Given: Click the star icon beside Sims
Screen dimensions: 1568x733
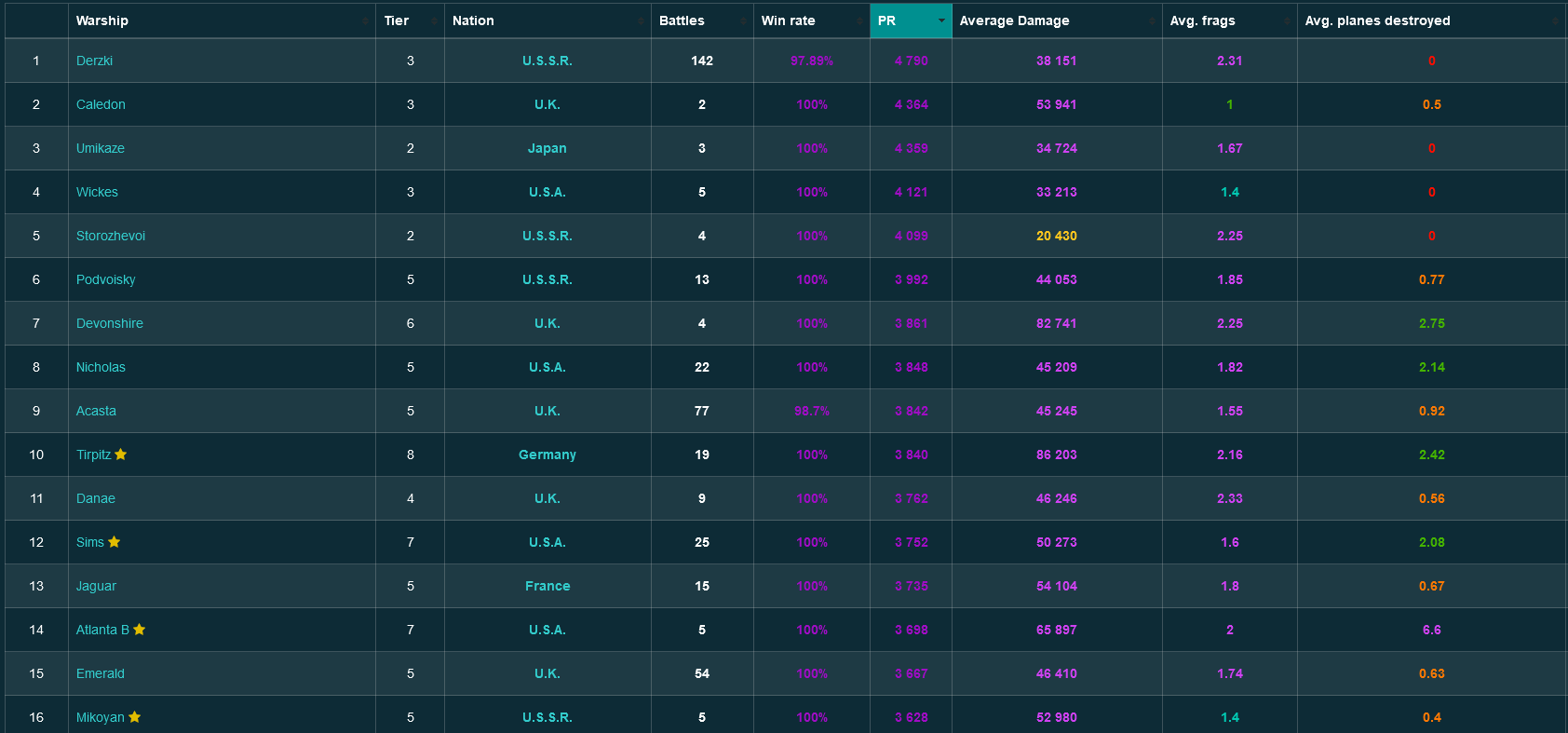Looking at the screenshot, I should point(115,542).
